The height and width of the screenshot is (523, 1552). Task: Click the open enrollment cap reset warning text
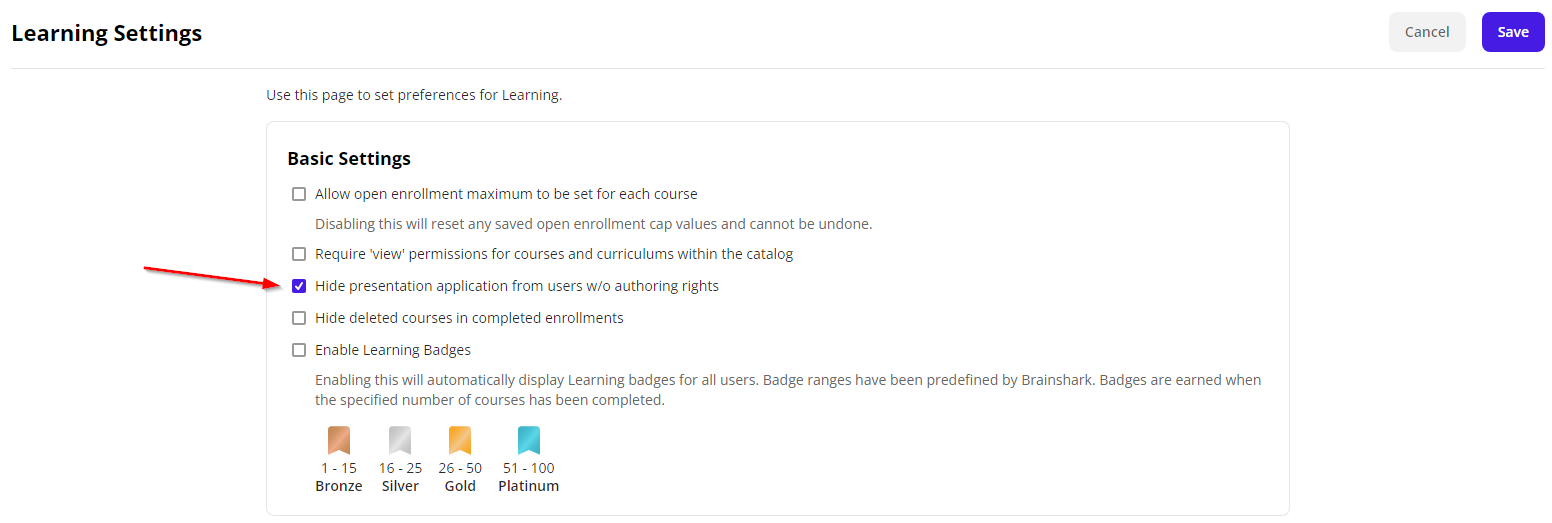pyautogui.click(x=593, y=224)
